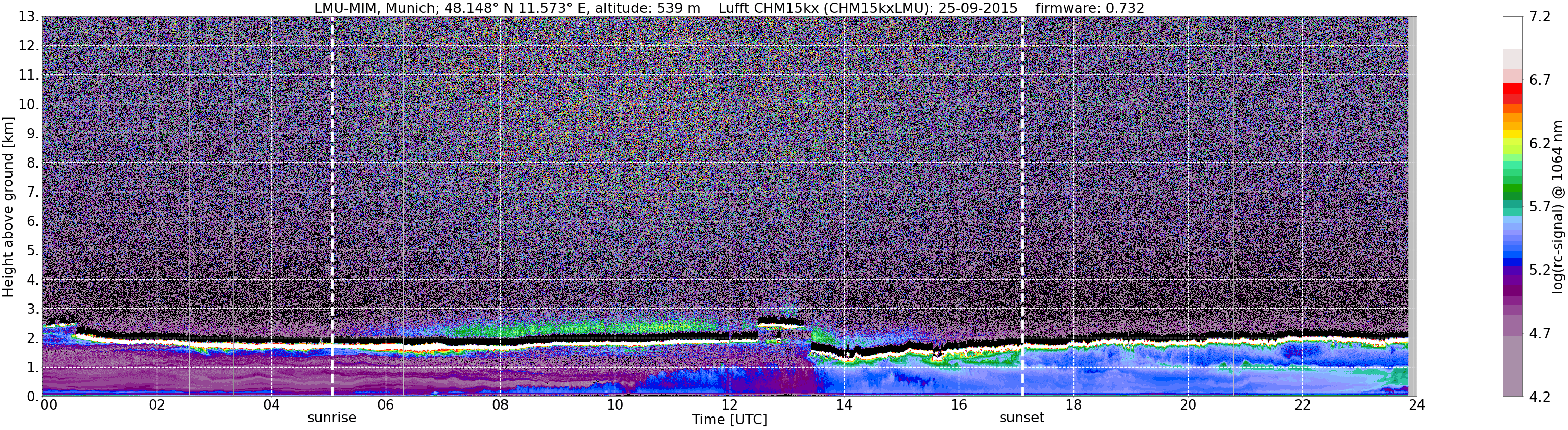Click the 10 tick label on time axis
Viewport: 1568px width, 430px height.
click(615, 405)
